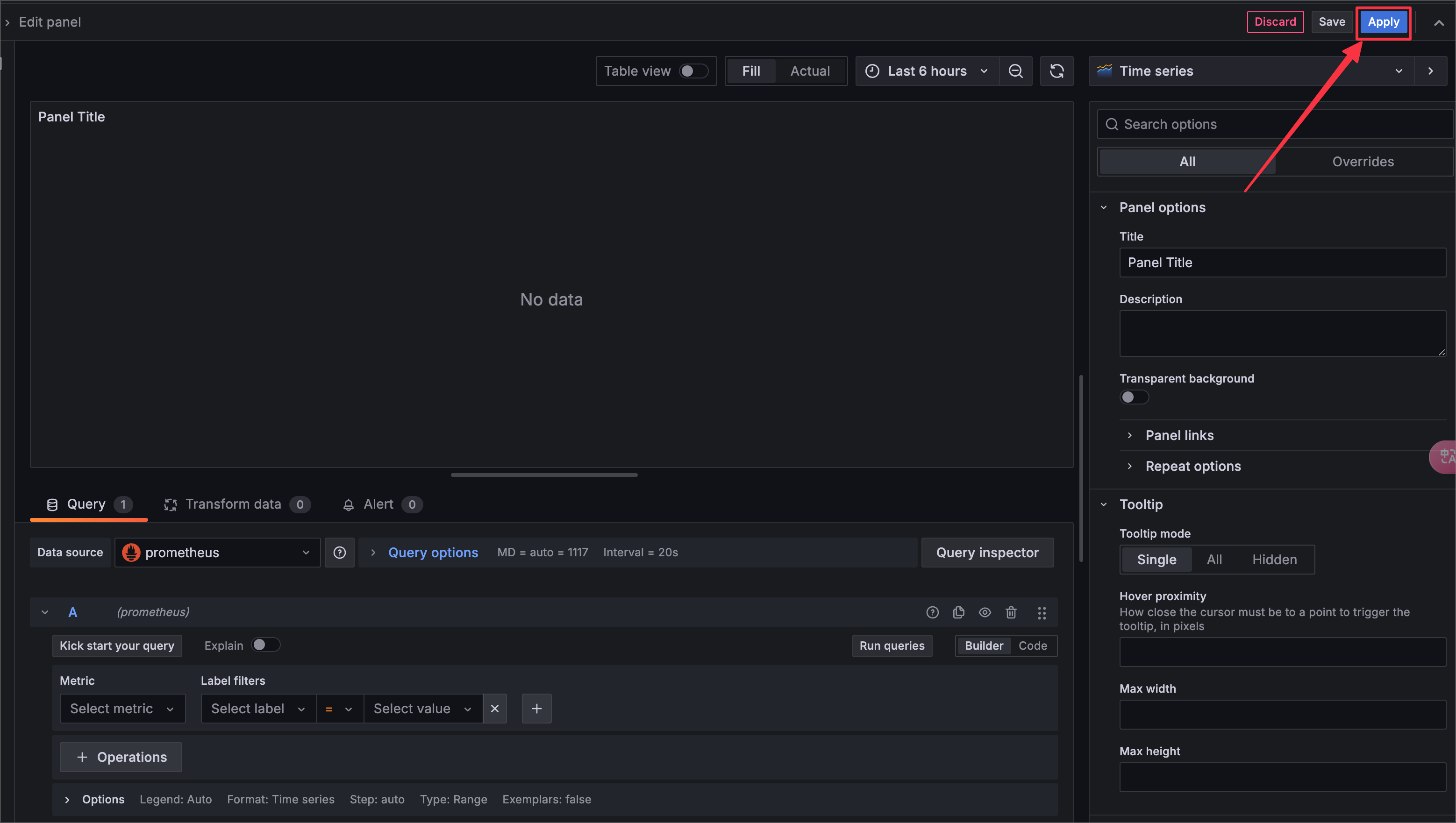Screen dimensions: 1456x823
Task: Click Kick start your query
Action: coord(117,646)
